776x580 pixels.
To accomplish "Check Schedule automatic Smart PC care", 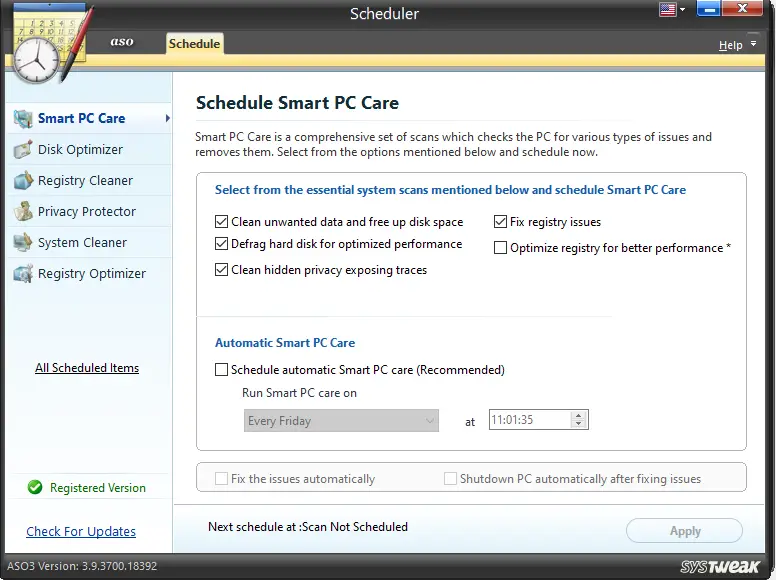I will pyautogui.click(x=221, y=370).
